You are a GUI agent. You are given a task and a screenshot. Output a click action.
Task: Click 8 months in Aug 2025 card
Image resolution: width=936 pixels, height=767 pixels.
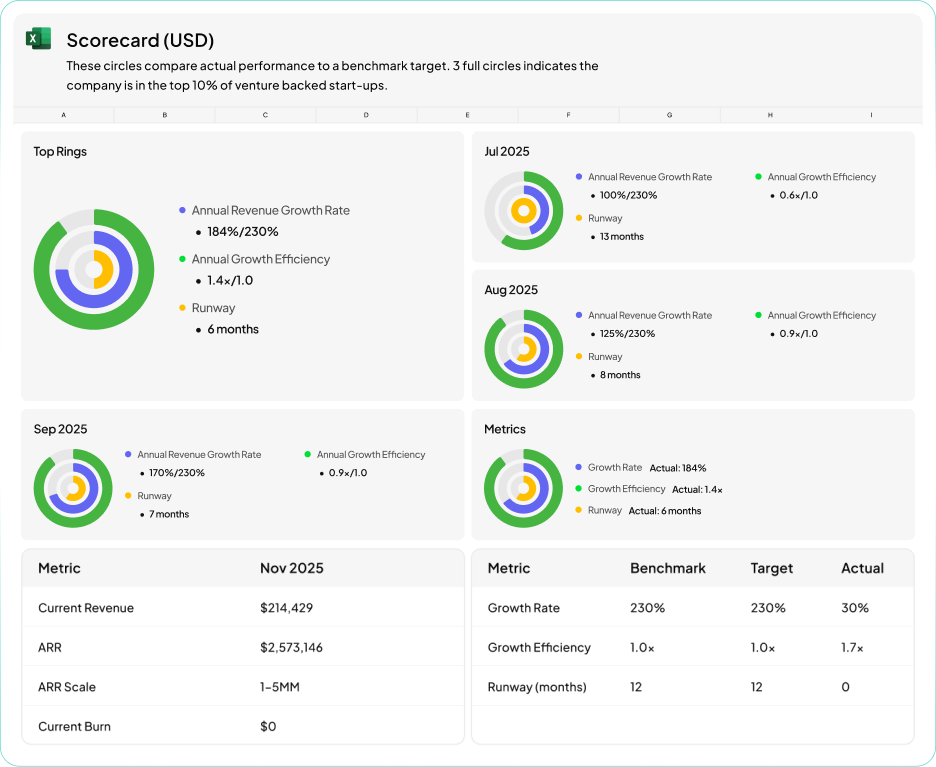pyautogui.click(x=620, y=375)
